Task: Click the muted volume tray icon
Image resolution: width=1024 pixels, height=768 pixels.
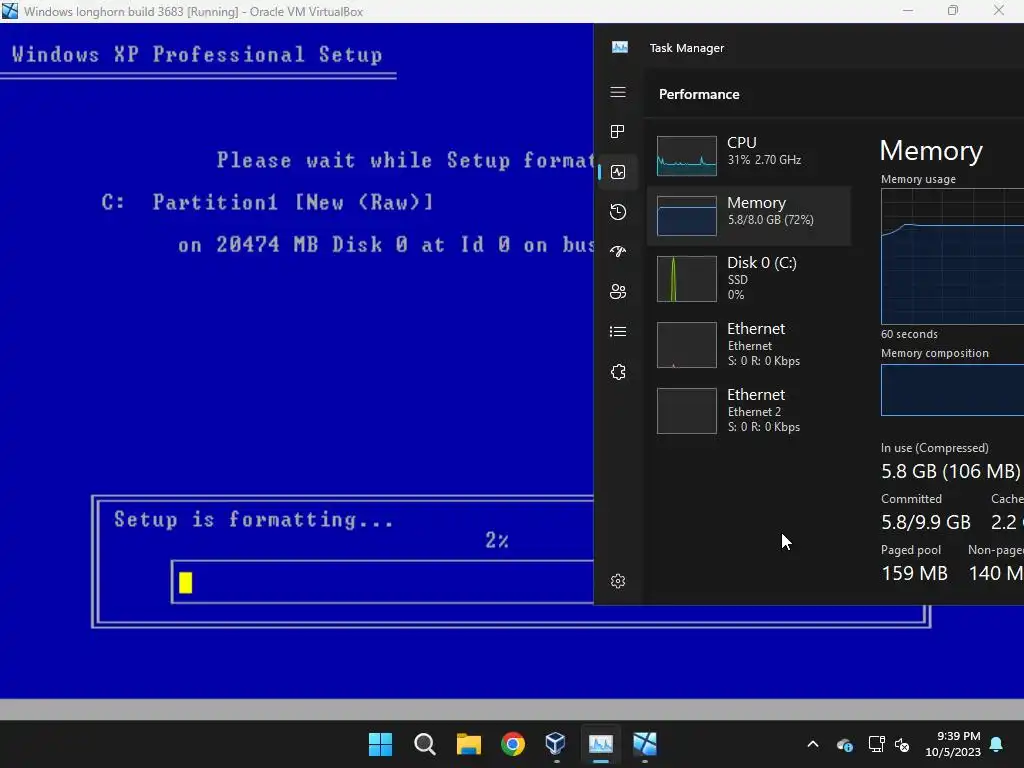Action: pyautogui.click(x=902, y=744)
